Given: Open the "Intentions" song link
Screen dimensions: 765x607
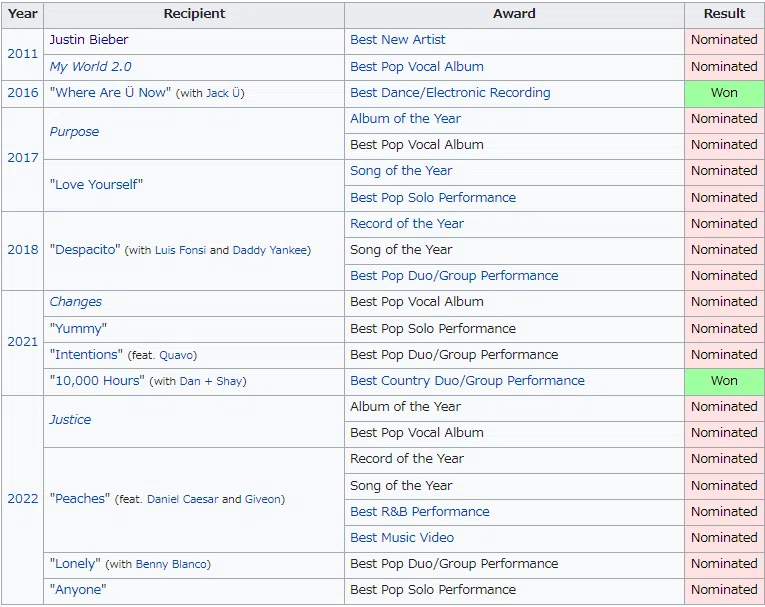Looking at the screenshot, I should point(86,355).
